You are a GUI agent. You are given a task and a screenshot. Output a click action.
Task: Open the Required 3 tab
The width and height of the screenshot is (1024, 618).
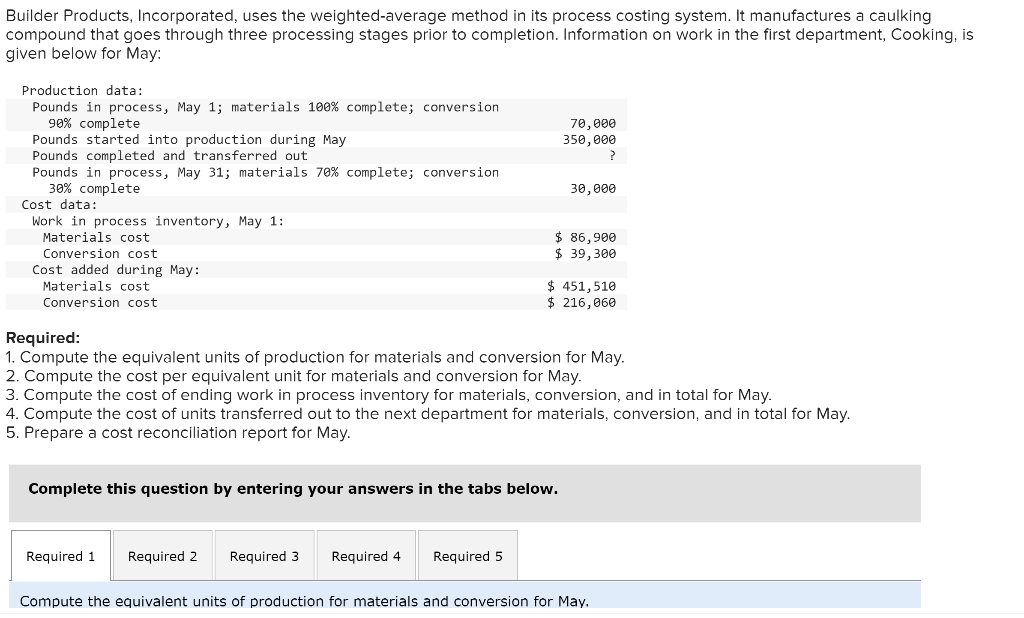click(264, 556)
